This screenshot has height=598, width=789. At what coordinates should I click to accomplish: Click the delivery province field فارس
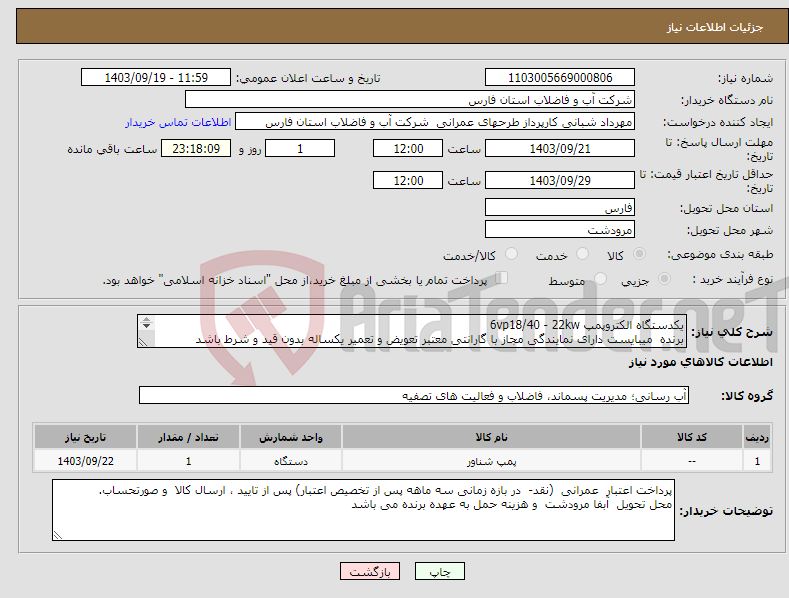pyautogui.click(x=560, y=207)
